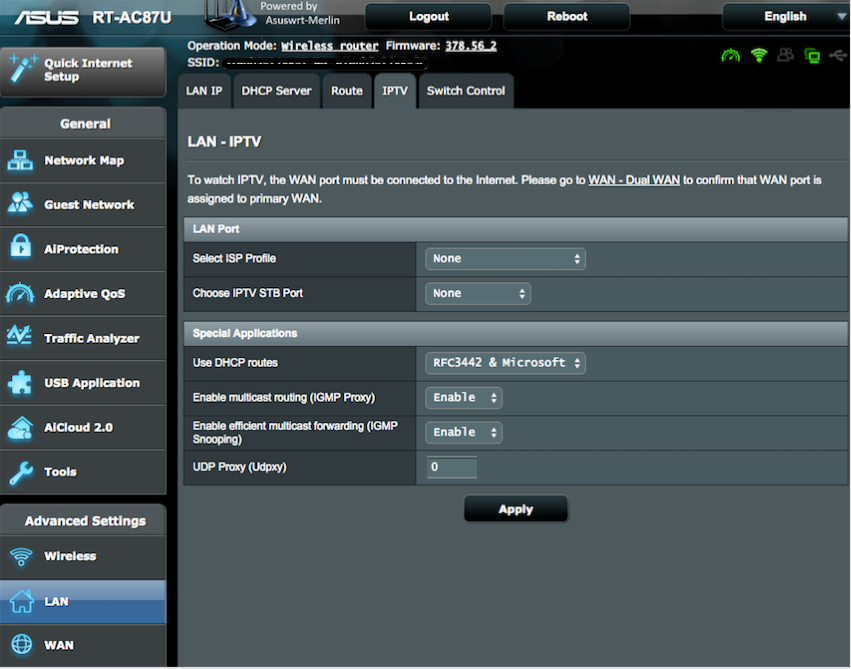Screen dimensions: 851x669
Task: Click the Wireless wifi icon in sidebar
Action: [x=21, y=557]
